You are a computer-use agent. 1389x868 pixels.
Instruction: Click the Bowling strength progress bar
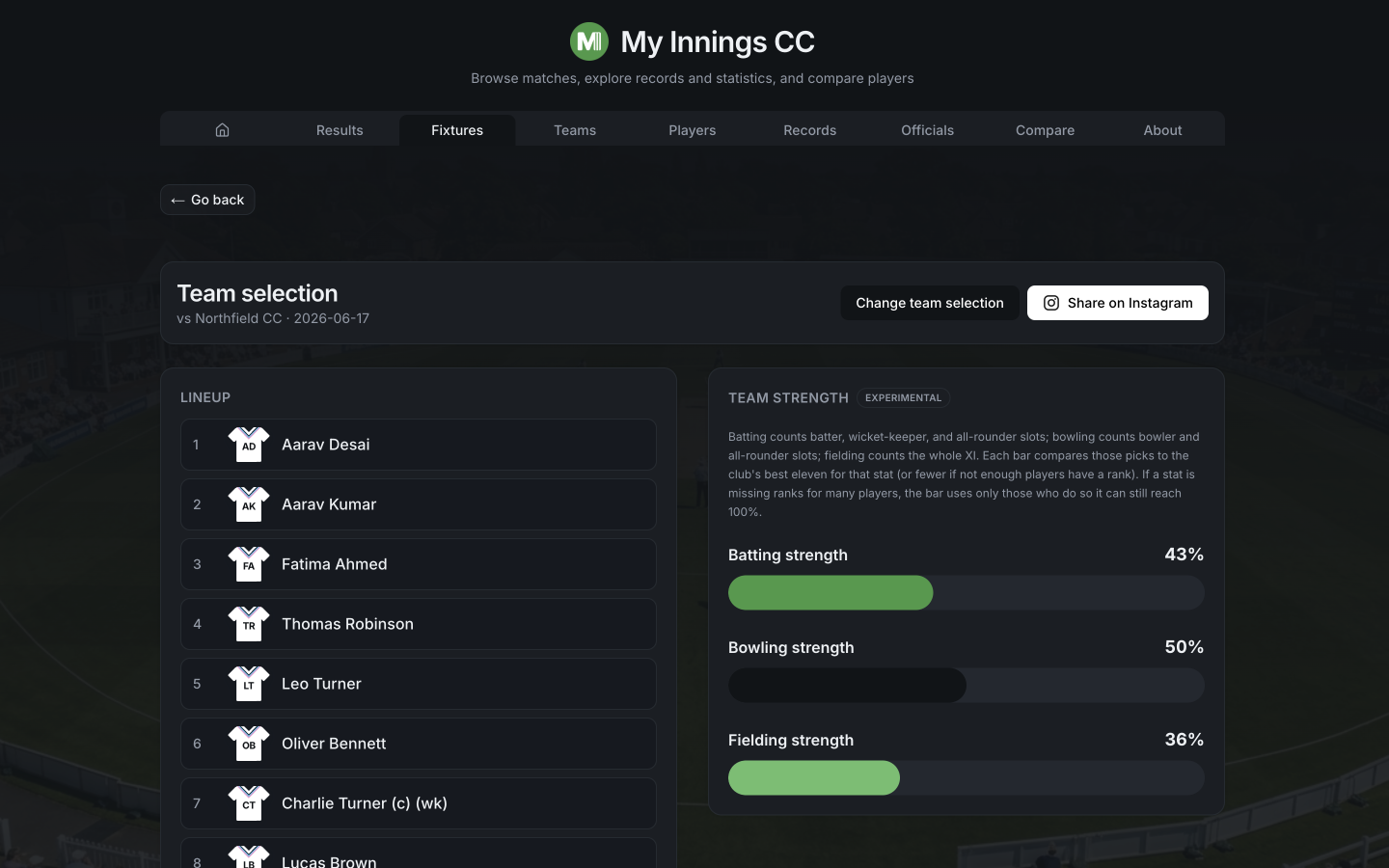[967, 685]
